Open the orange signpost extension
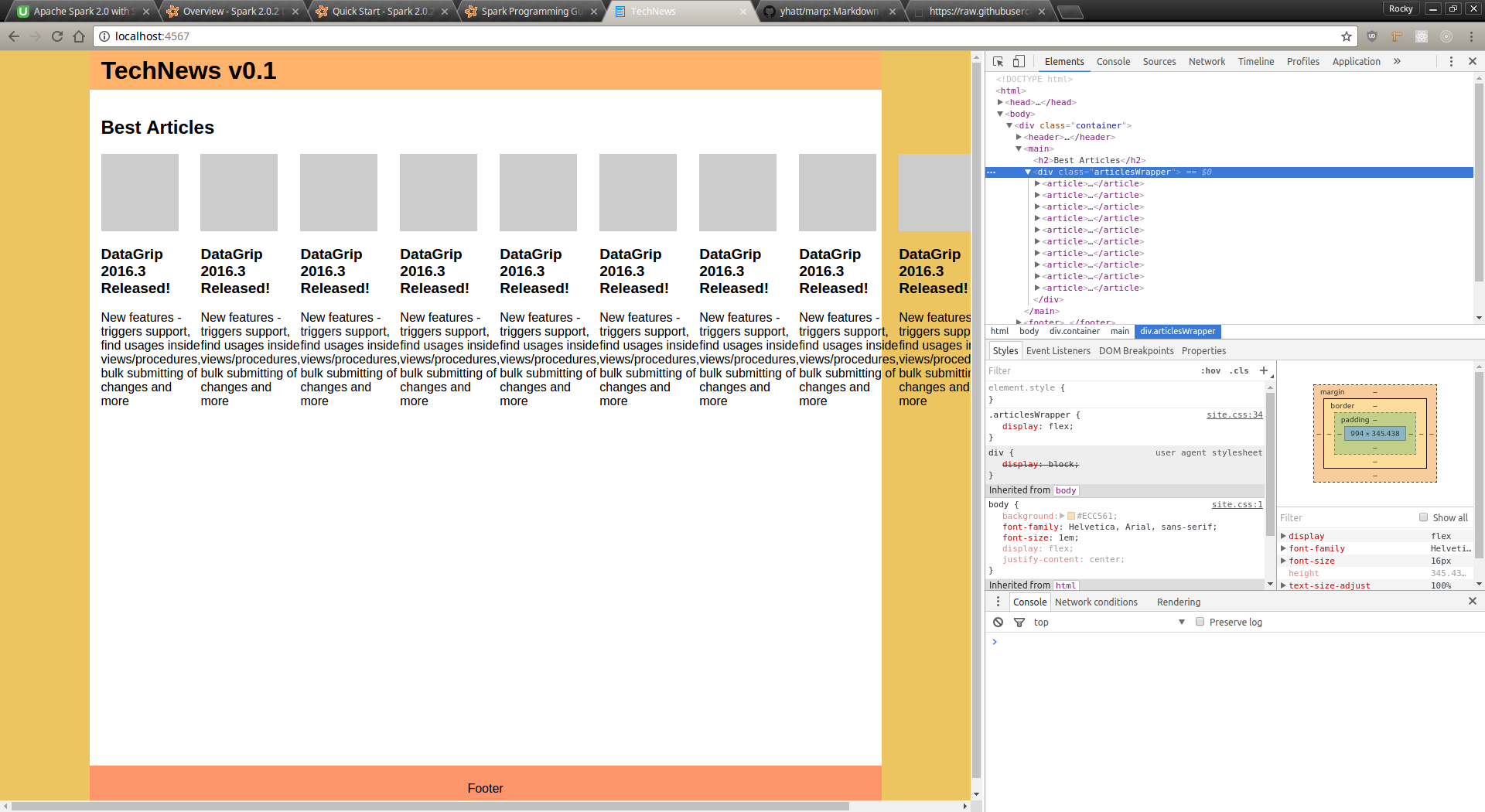Image resolution: width=1485 pixels, height=812 pixels. (1397, 36)
